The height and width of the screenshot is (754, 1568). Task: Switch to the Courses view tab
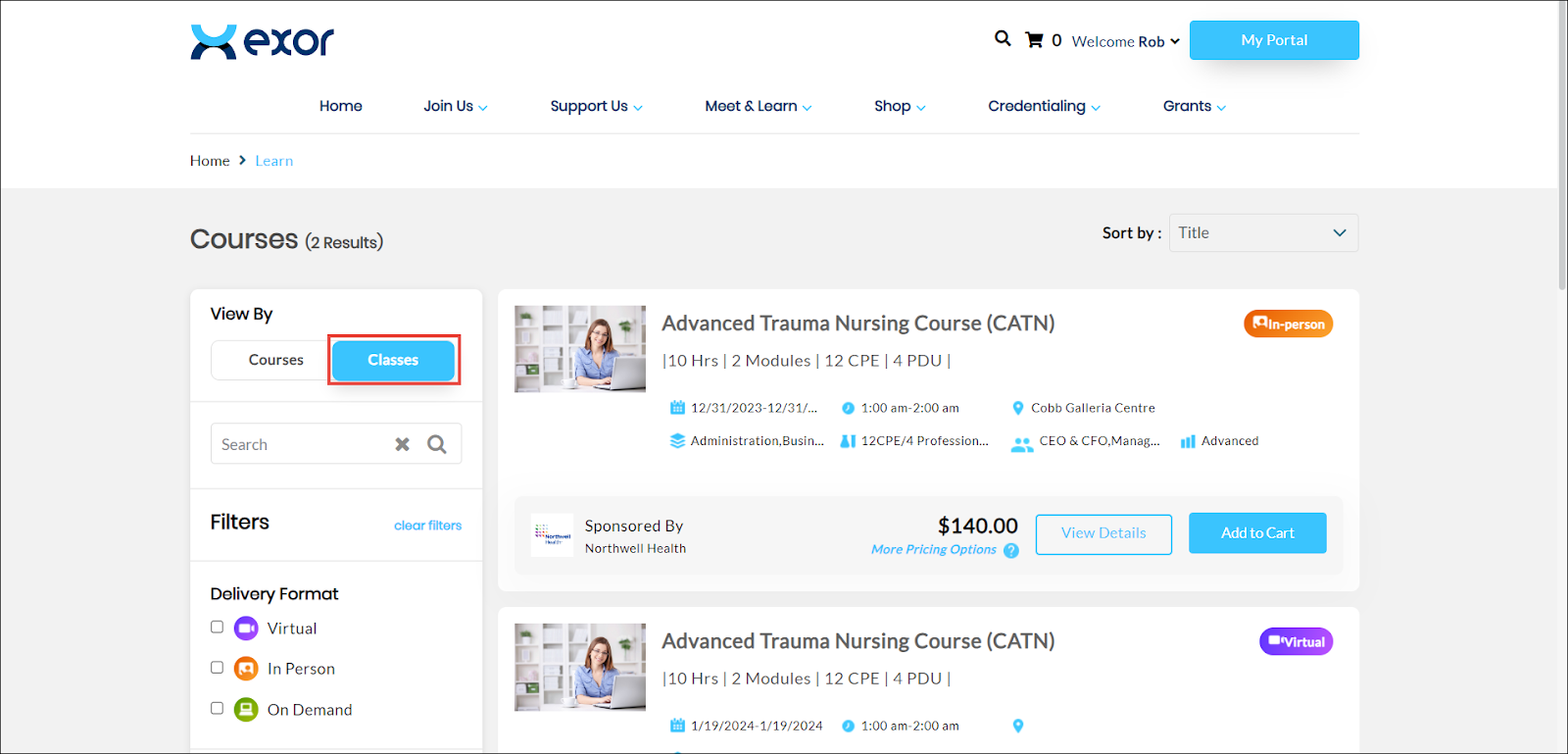275,360
